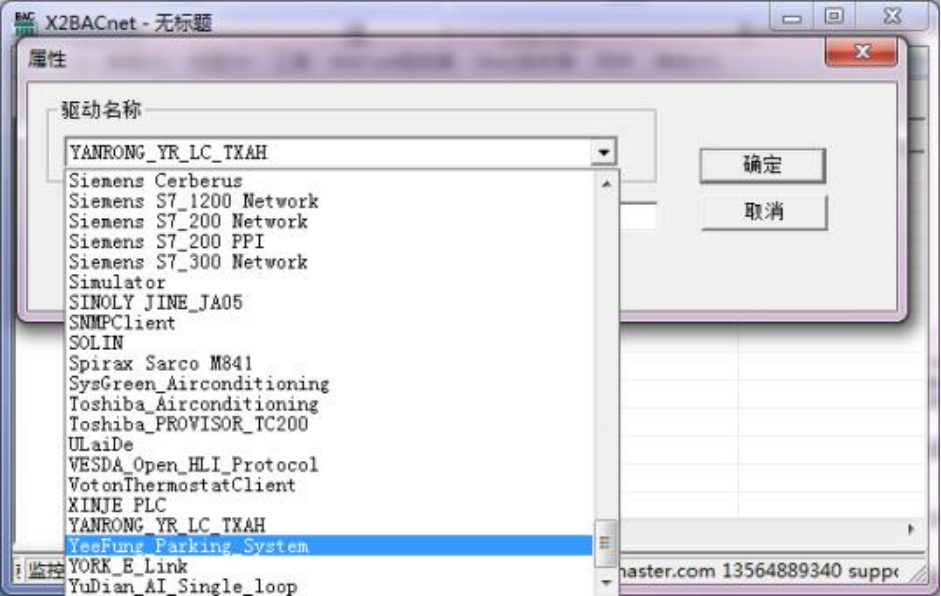
Task: Select SNMPClient in the list
Action: pos(329,323)
